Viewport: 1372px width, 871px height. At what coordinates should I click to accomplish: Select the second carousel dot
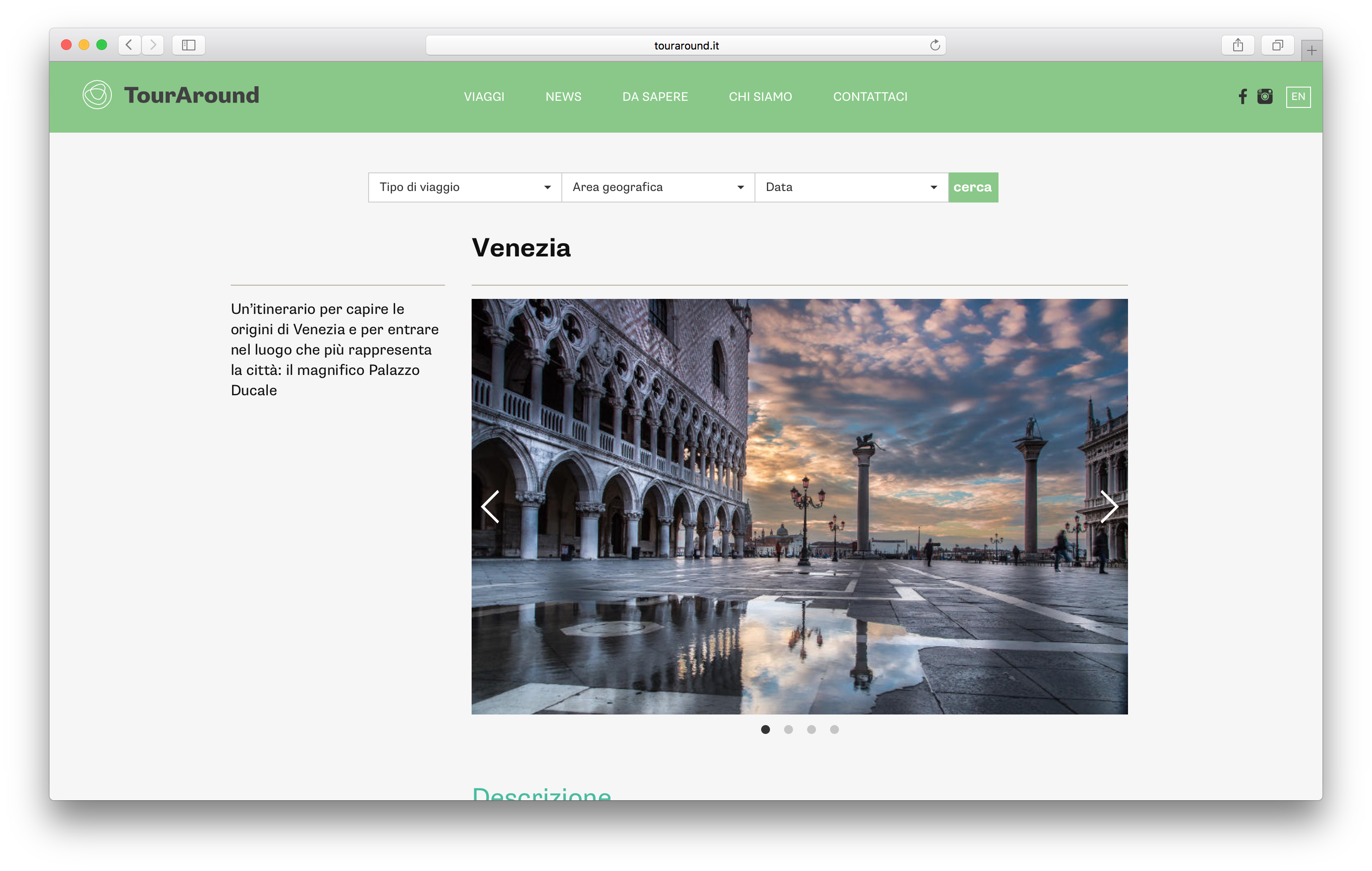click(788, 729)
